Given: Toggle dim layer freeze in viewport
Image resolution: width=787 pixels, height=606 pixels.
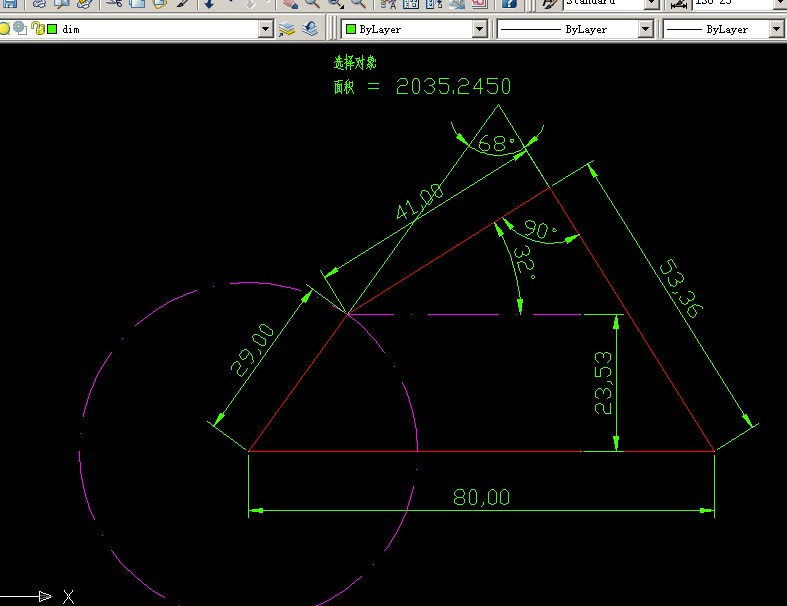Looking at the screenshot, I should [20, 29].
